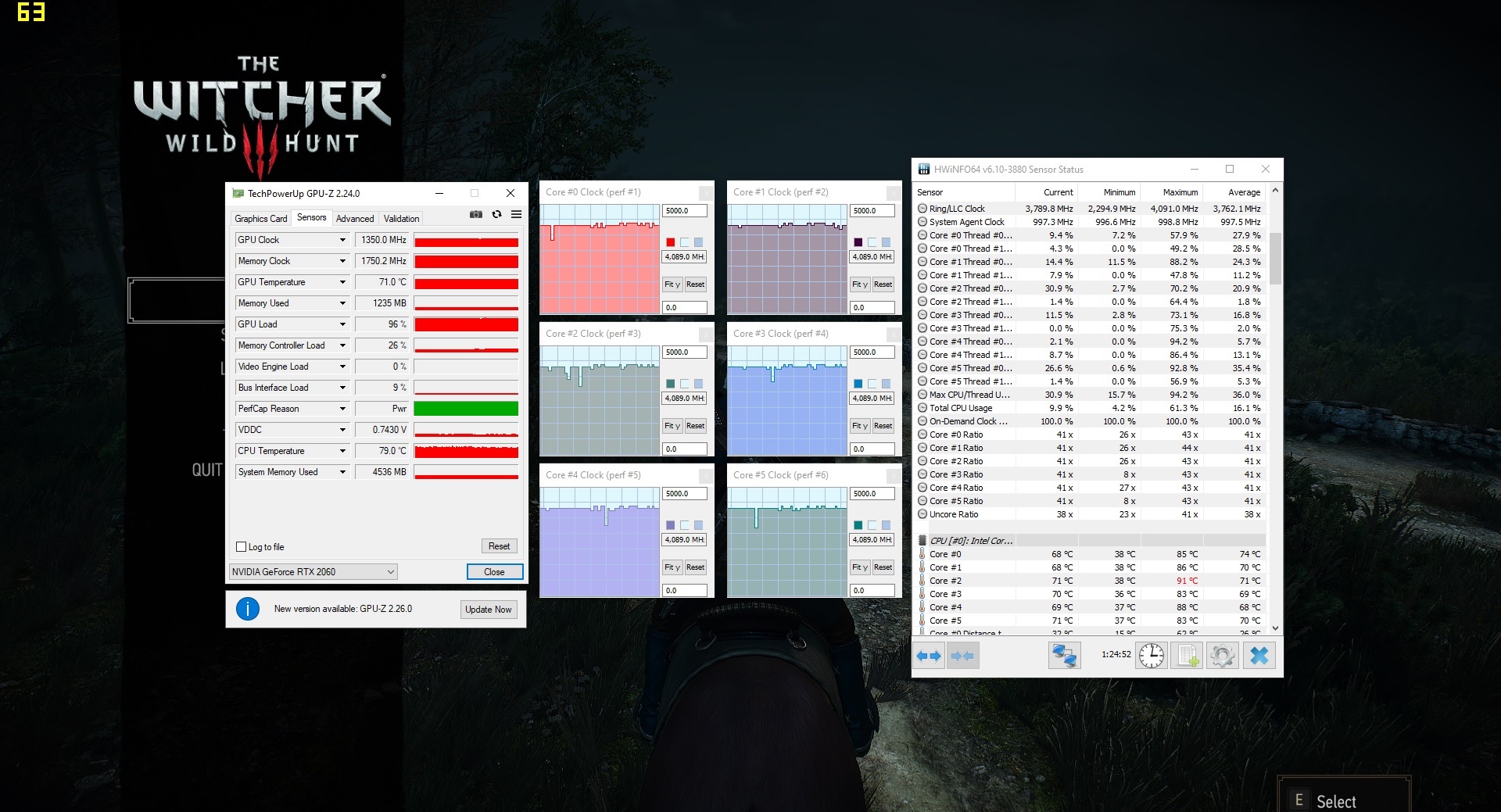The height and width of the screenshot is (812, 1501).
Task: Click the blue info icon in the update notice
Action: (x=248, y=609)
